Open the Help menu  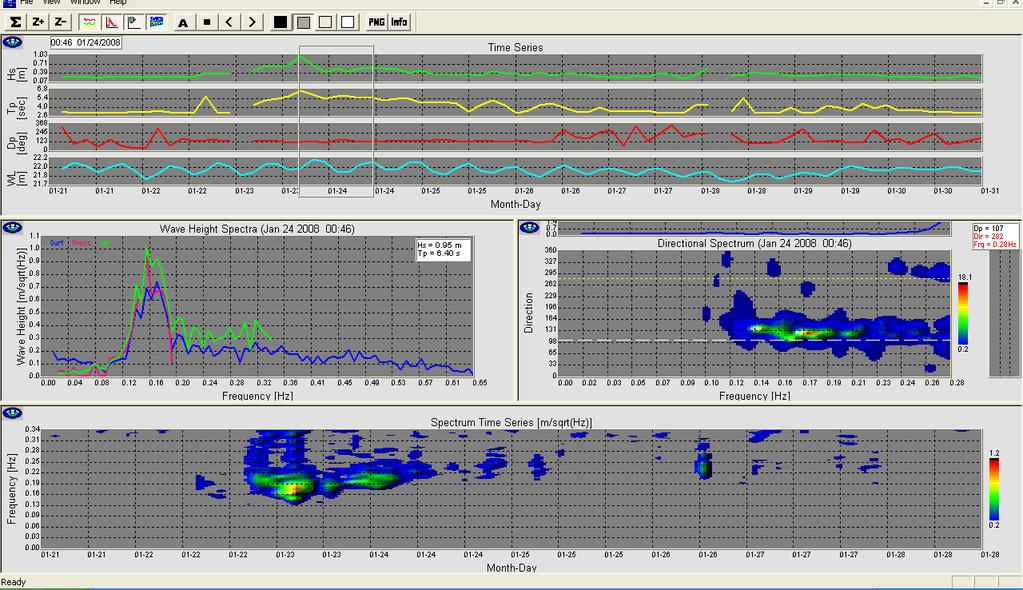tap(118, 3)
